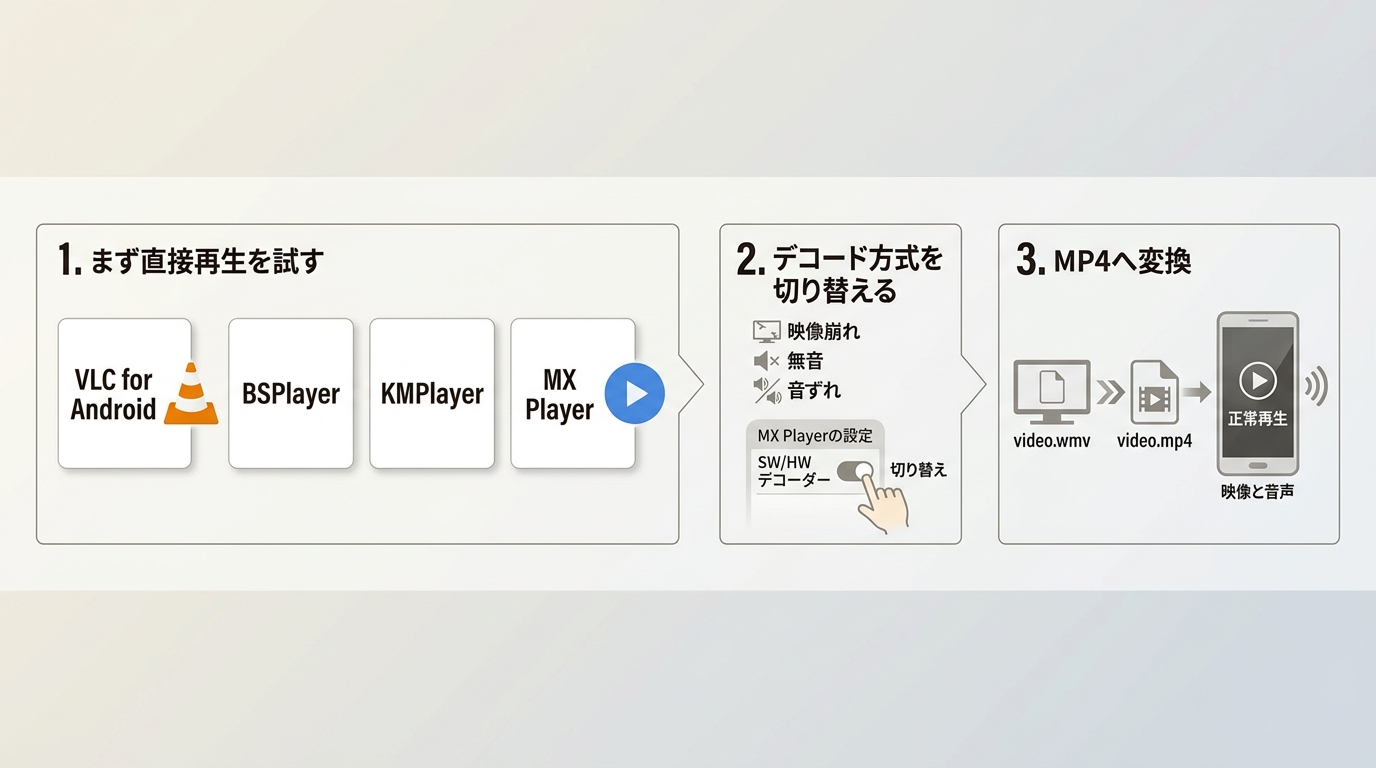Click the MX Playerの設定 header

pos(815,436)
